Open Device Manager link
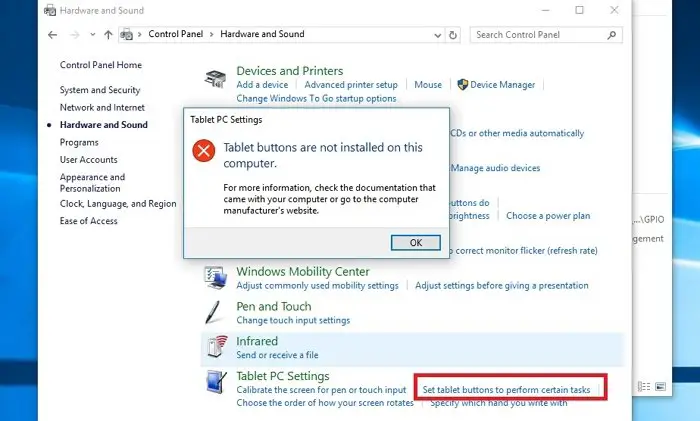Screen dimensions: 700x421 (502, 84)
